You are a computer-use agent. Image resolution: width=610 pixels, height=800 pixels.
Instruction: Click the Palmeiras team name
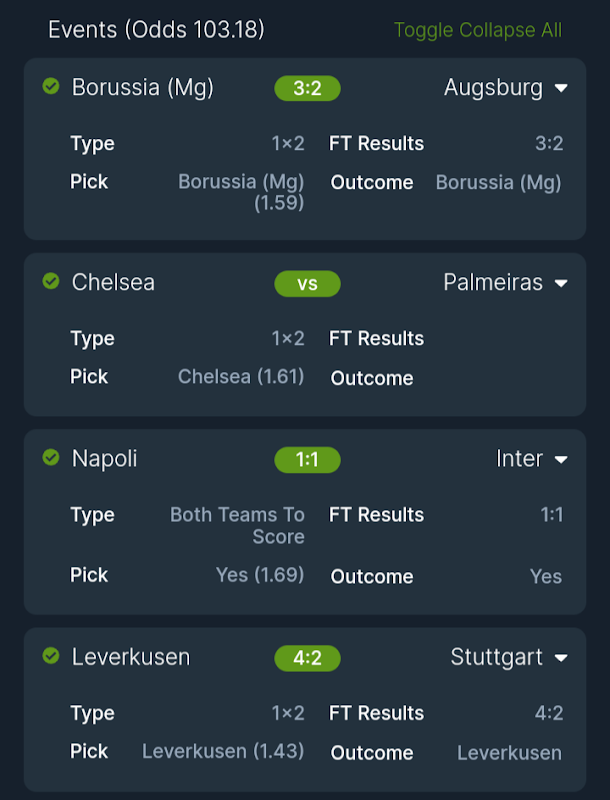click(493, 283)
